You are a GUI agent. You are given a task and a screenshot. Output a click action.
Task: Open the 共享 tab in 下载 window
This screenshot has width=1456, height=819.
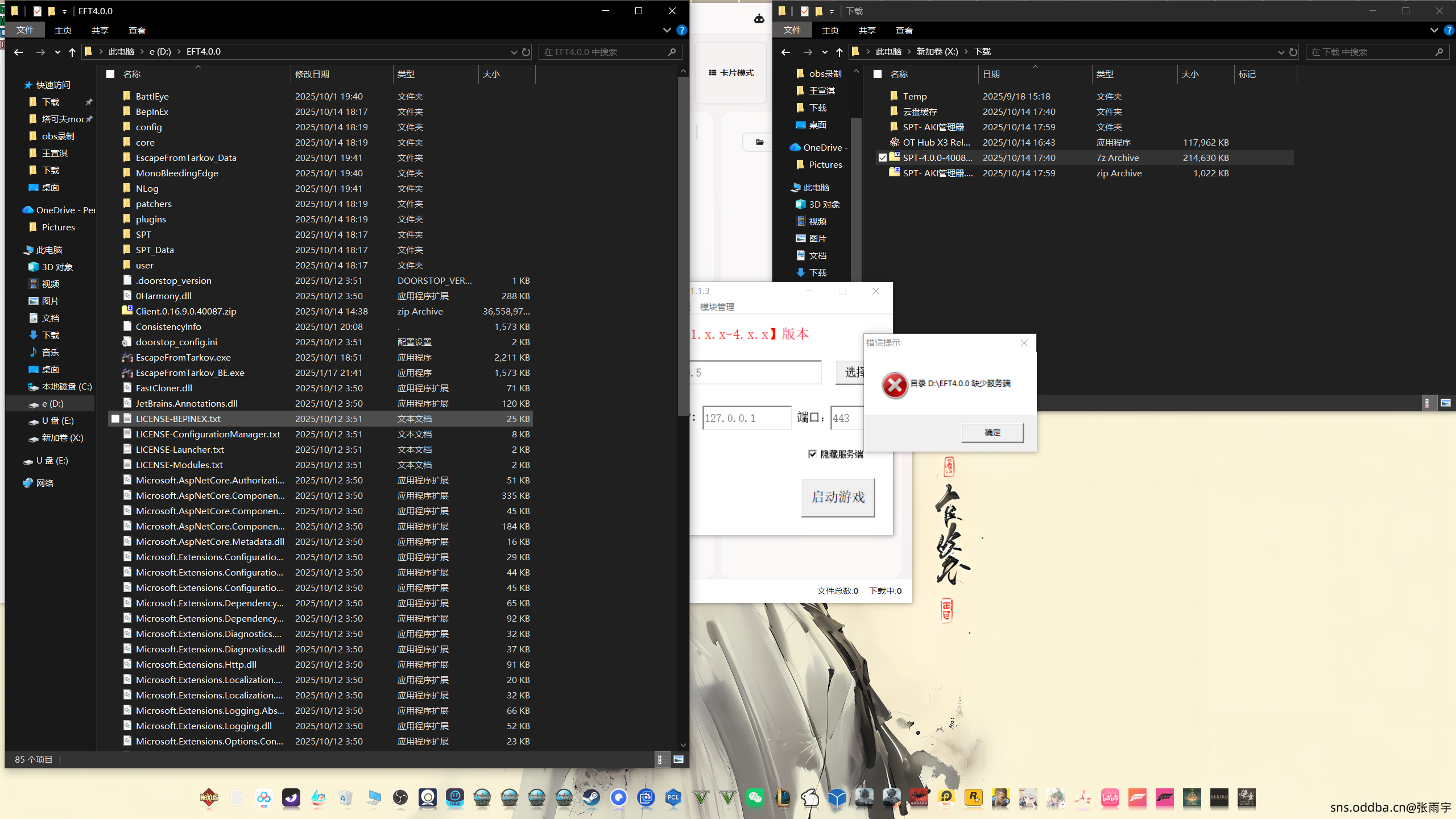click(867, 30)
